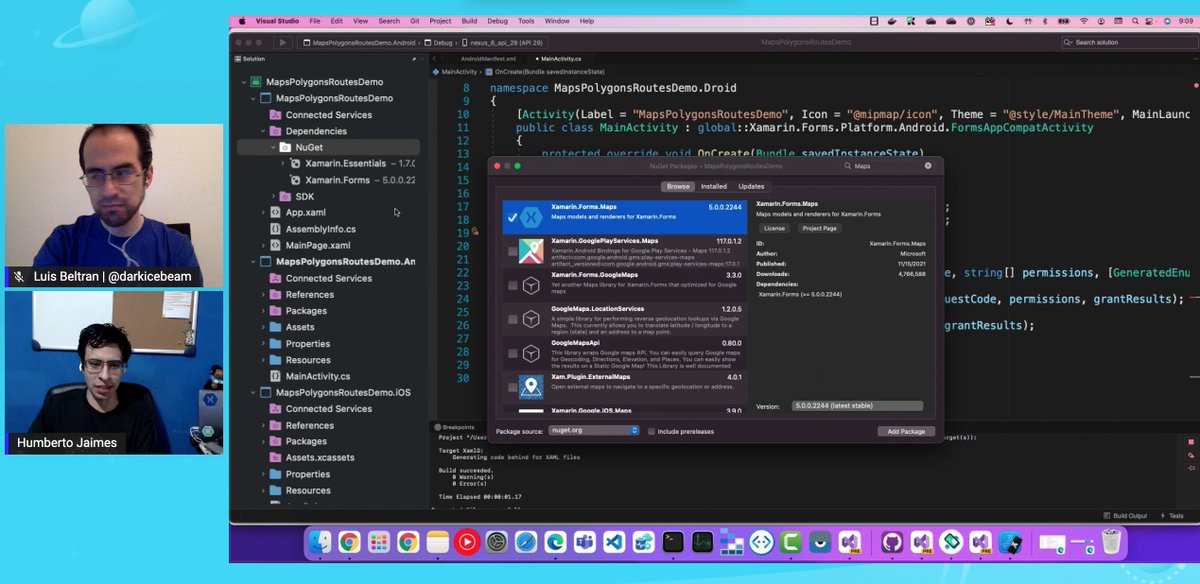Viewport: 1200px width, 584px height.
Task: Click the Xamarin.GooglePlayServices.Maps package icon
Action: click(531, 250)
